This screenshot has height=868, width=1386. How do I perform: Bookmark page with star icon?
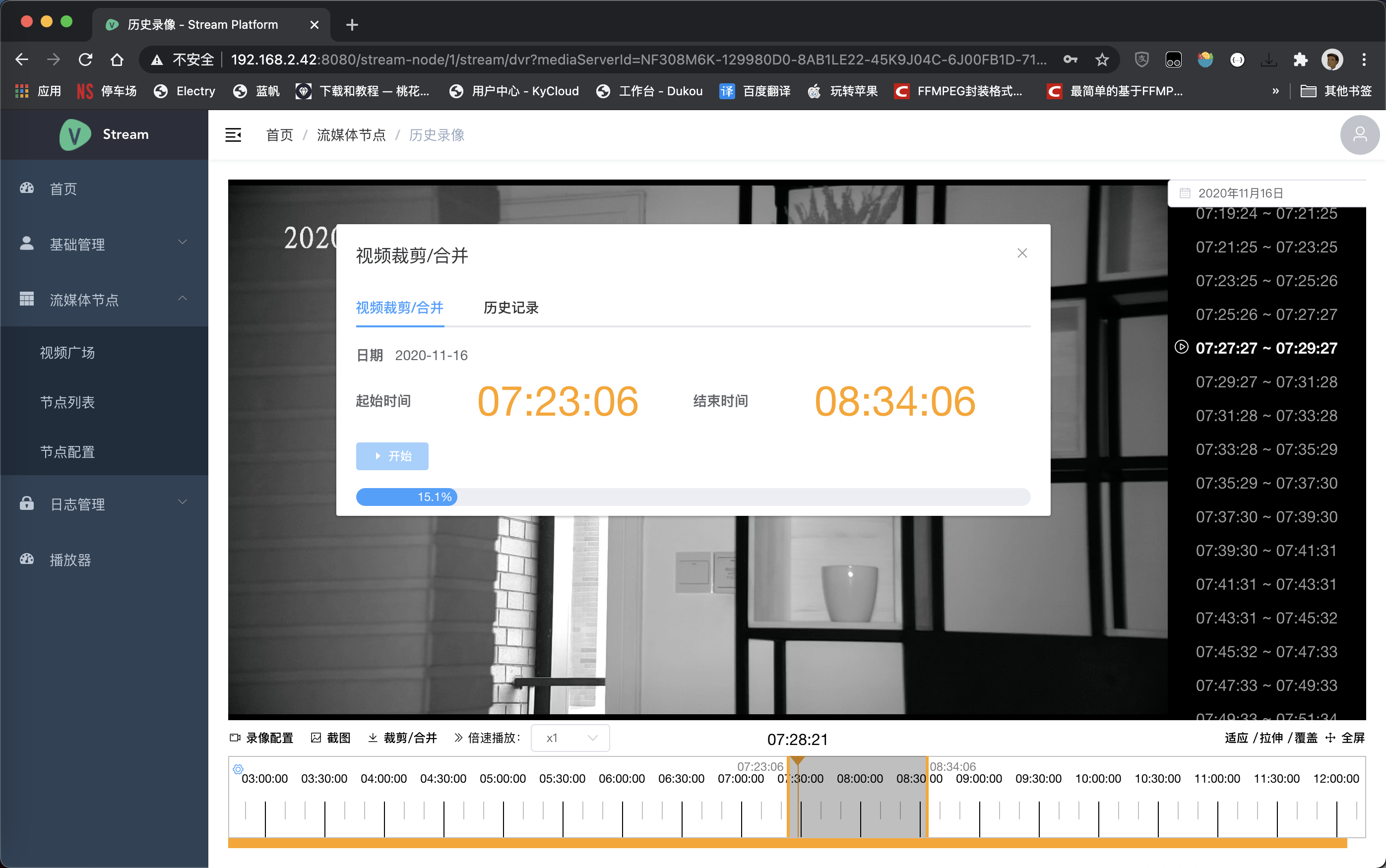pyautogui.click(x=1101, y=60)
